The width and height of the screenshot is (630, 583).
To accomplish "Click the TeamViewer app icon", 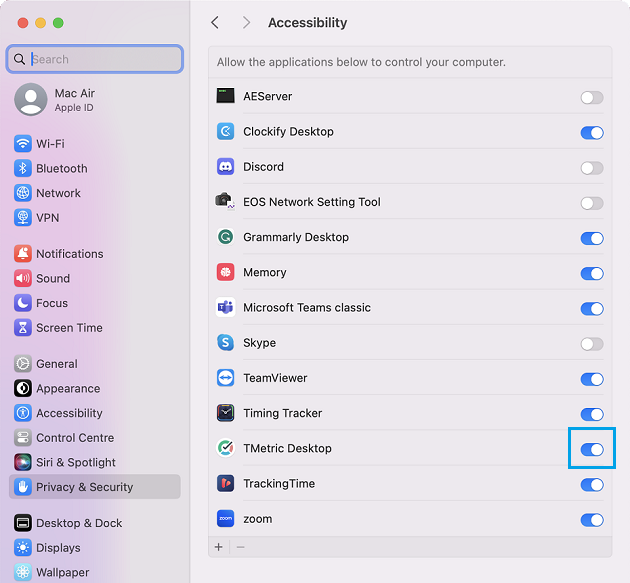I will (225, 378).
